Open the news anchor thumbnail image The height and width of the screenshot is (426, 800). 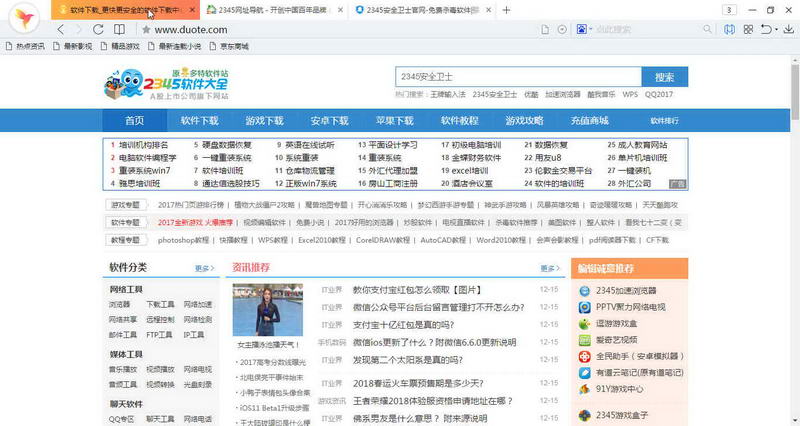(x=268, y=310)
